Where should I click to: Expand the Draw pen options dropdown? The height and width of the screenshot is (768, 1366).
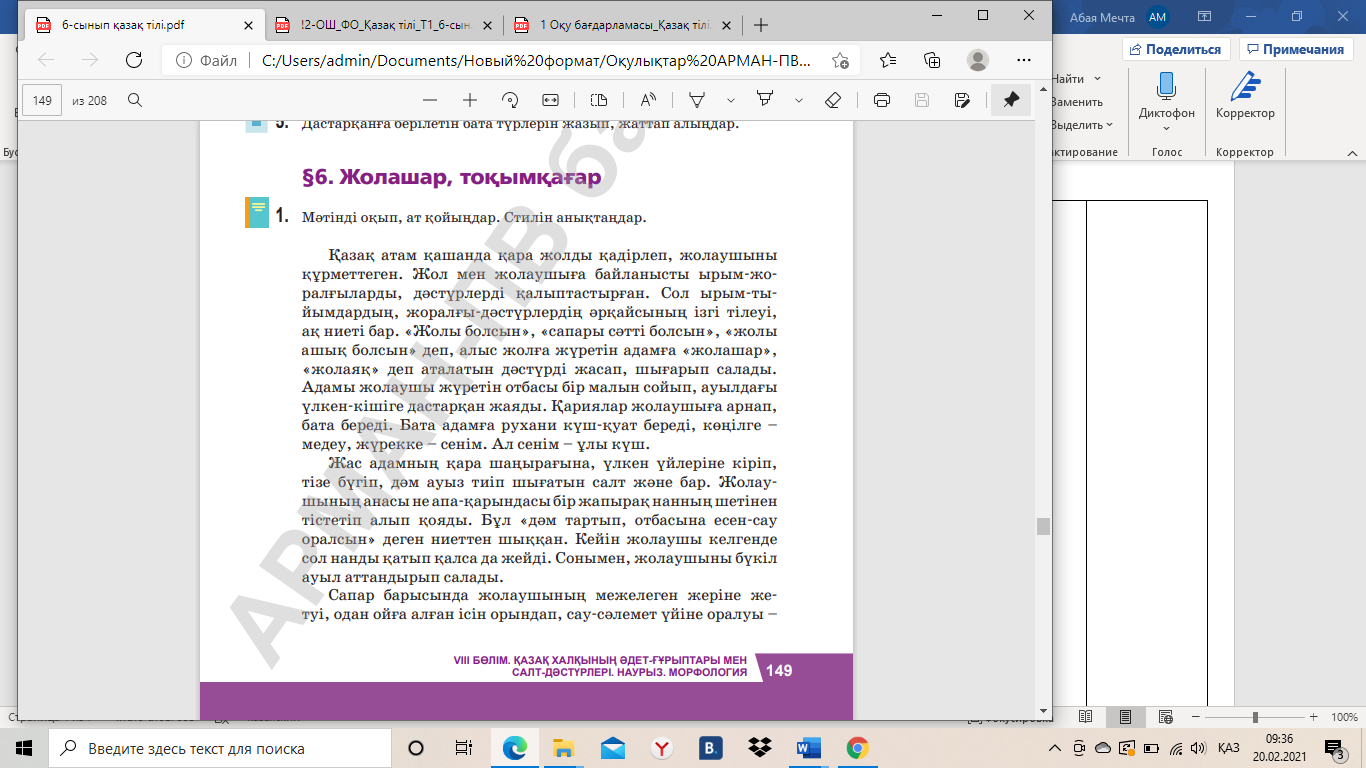coord(731,100)
